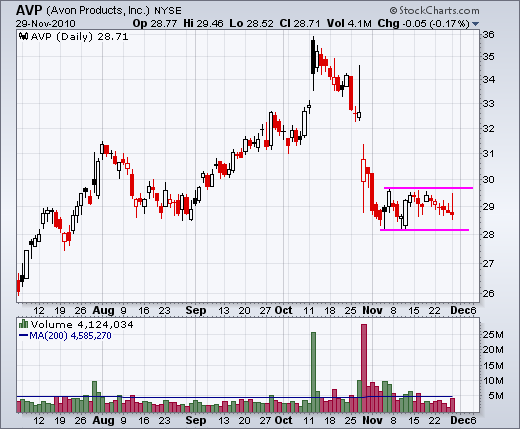
Task: Click the Oct label on price chart axis
Action: (x=283, y=310)
